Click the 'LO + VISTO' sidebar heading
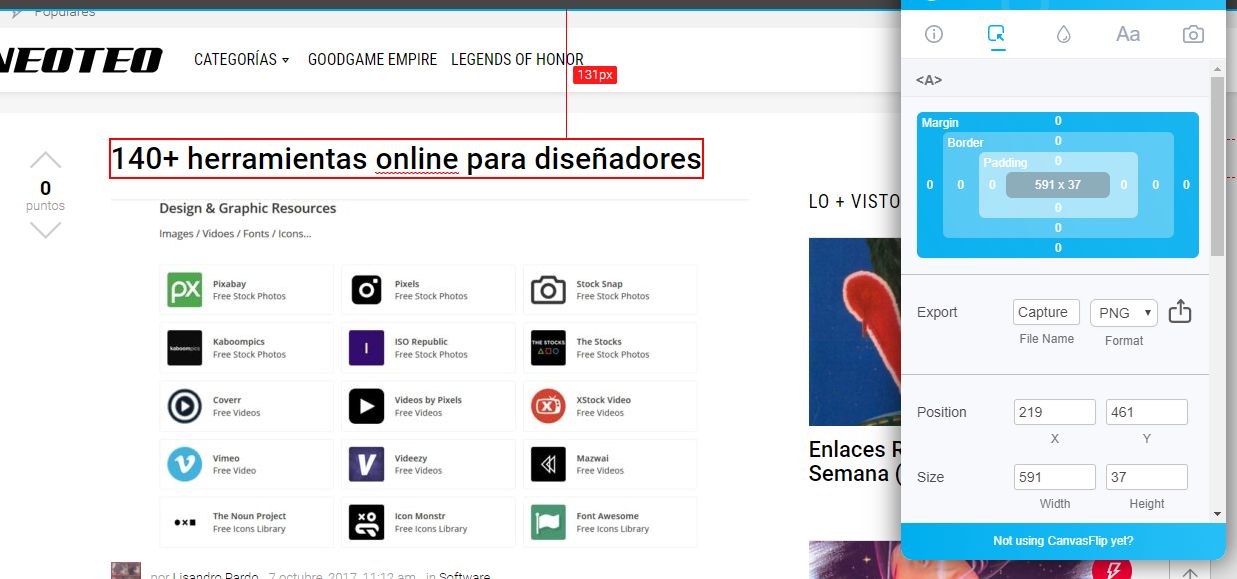Image resolution: width=1237 pixels, height=579 pixels. click(x=855, y=202)
